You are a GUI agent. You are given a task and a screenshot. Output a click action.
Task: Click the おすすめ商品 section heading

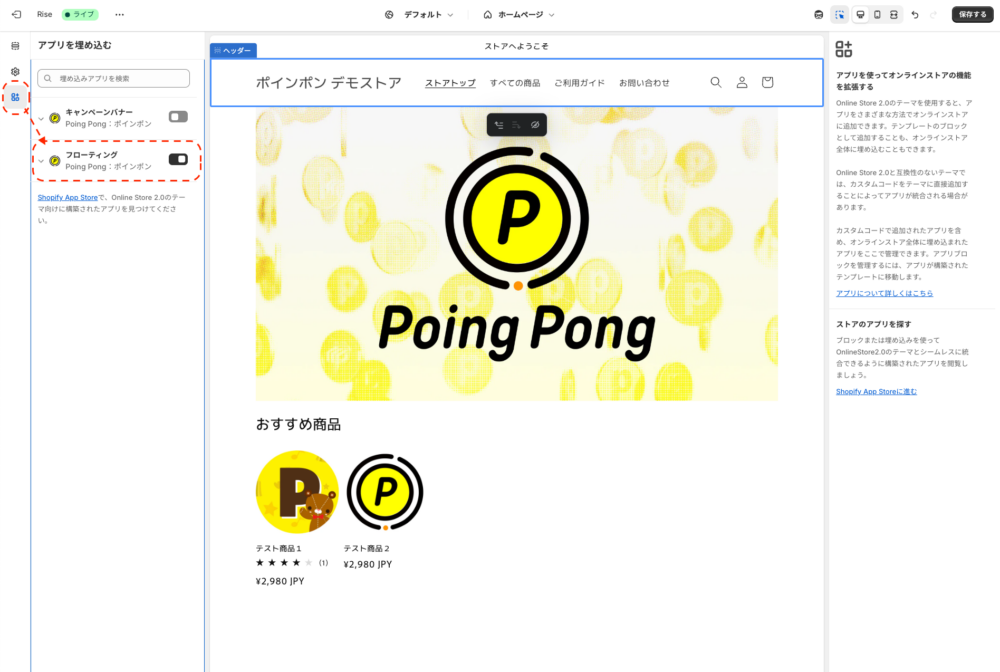pos(298,425)
